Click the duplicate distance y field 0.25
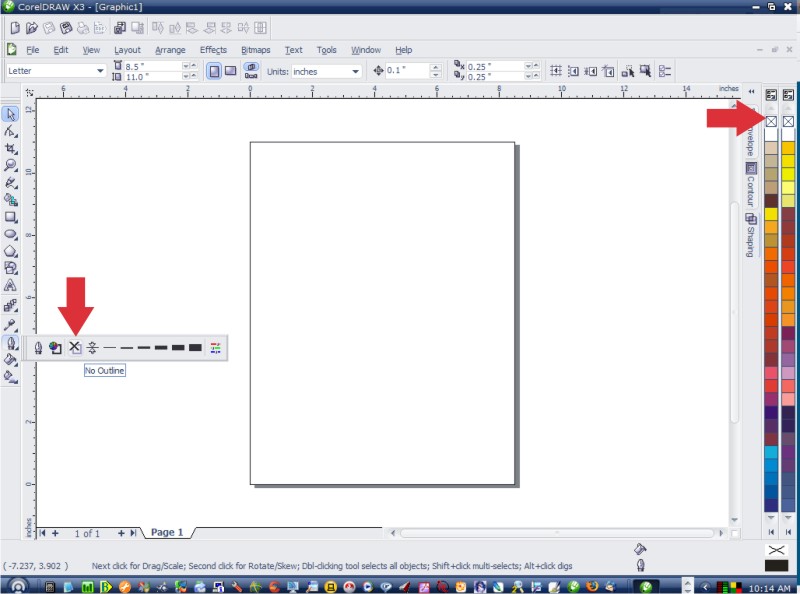800x594 pixels. point(495,77)
